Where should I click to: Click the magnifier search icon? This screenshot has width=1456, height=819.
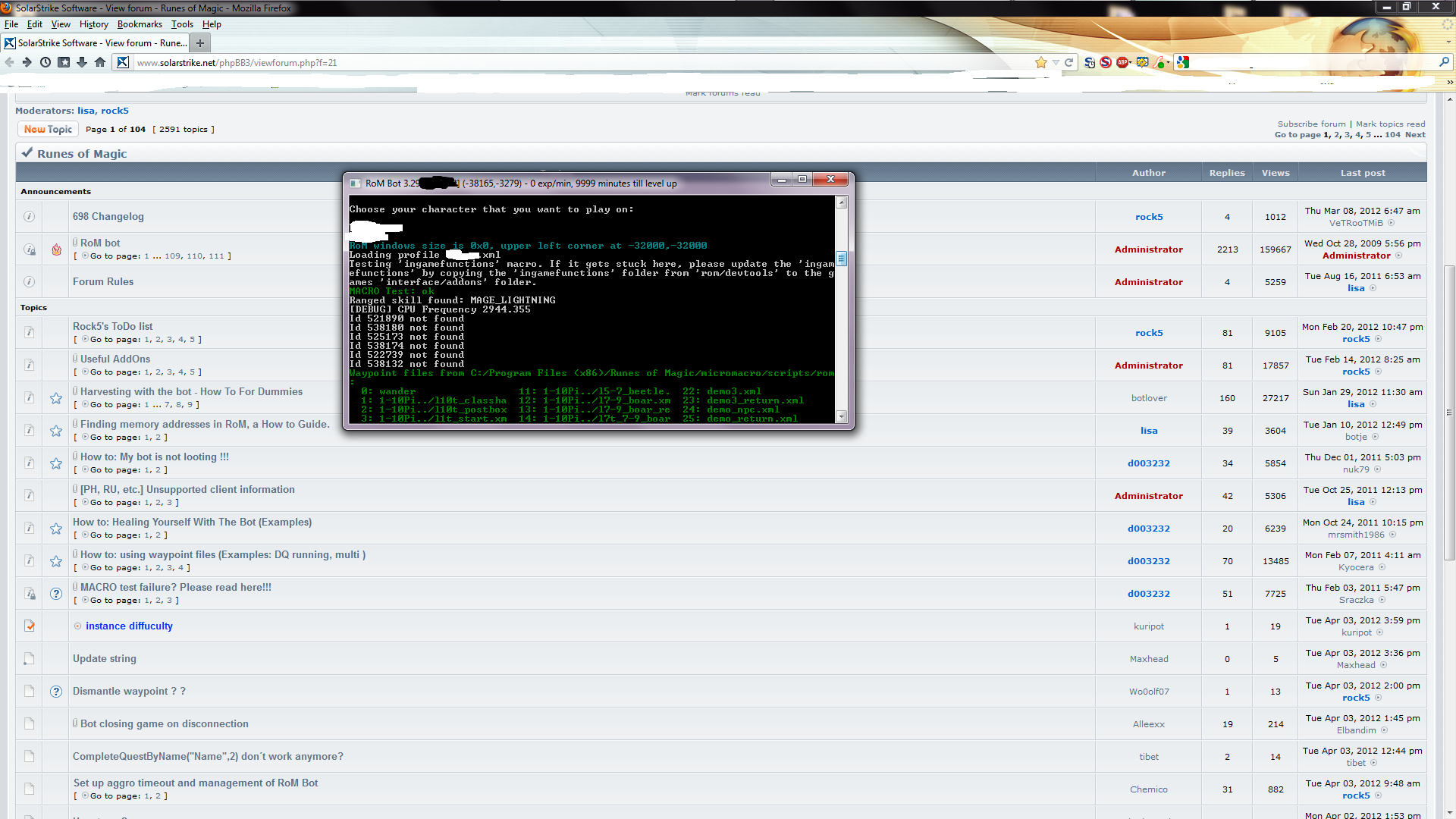[x=1444, y=62]
